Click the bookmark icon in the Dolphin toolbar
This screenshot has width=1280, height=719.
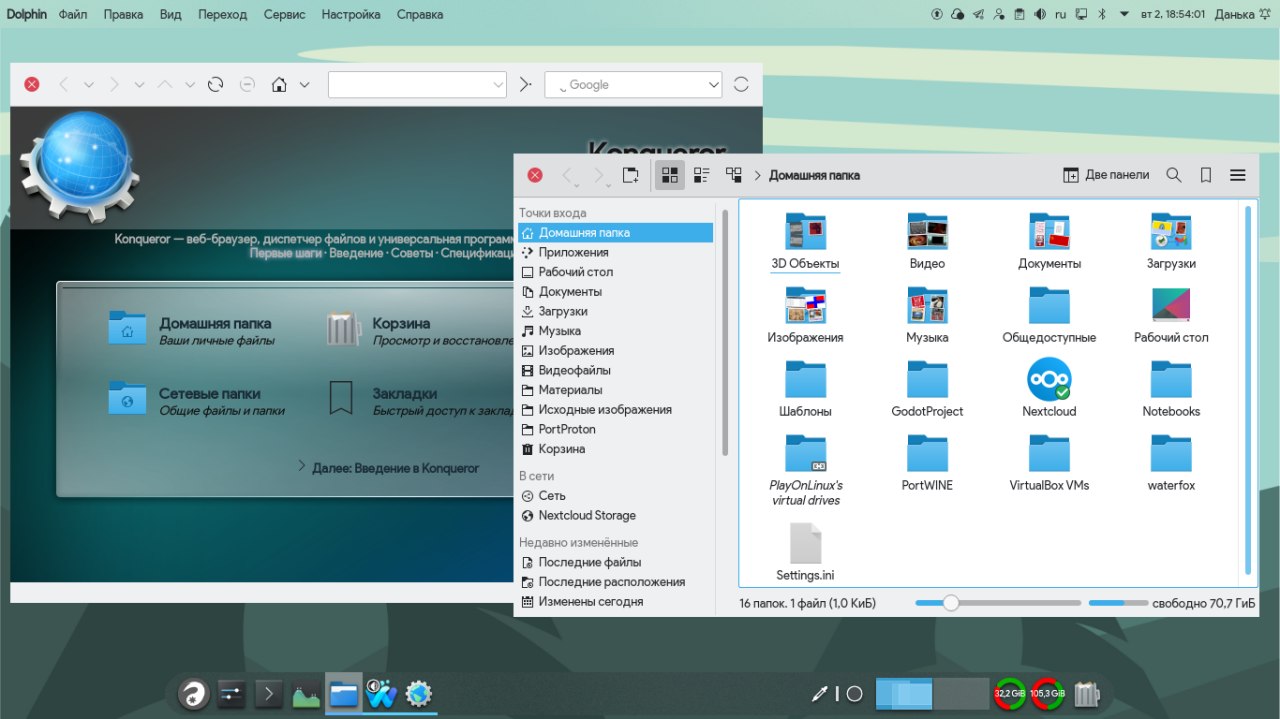1206,175
